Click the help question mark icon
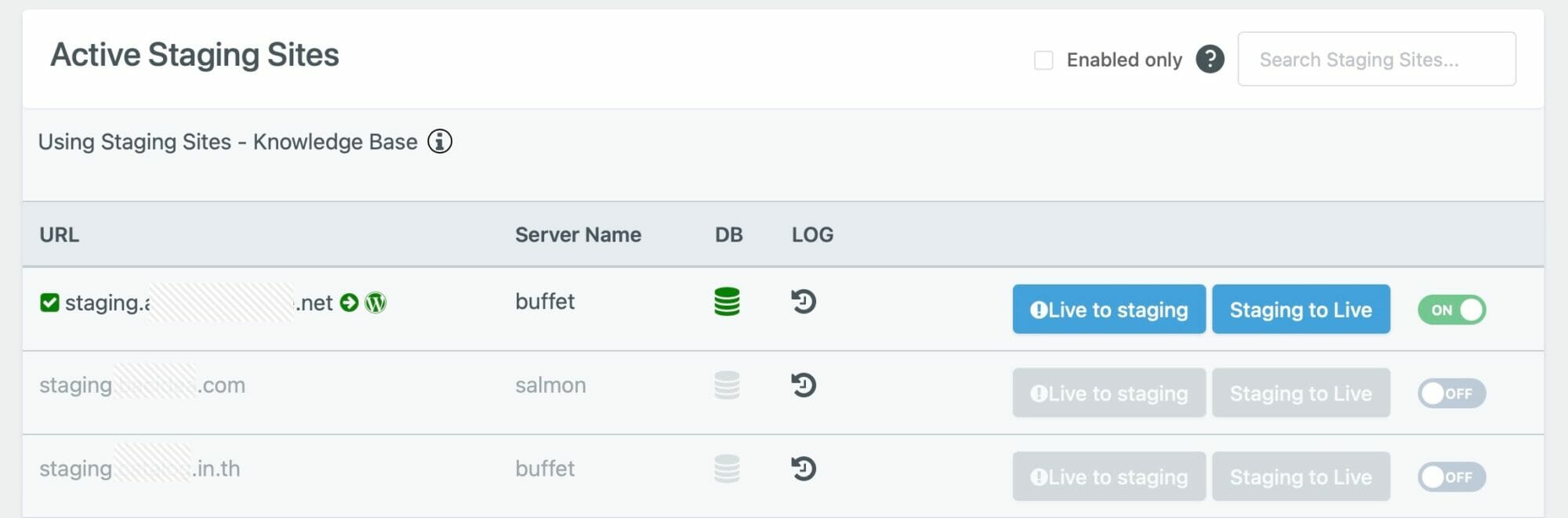Image resolution: width=1568 pixels, height=518 pixels. coord(1210,60)
